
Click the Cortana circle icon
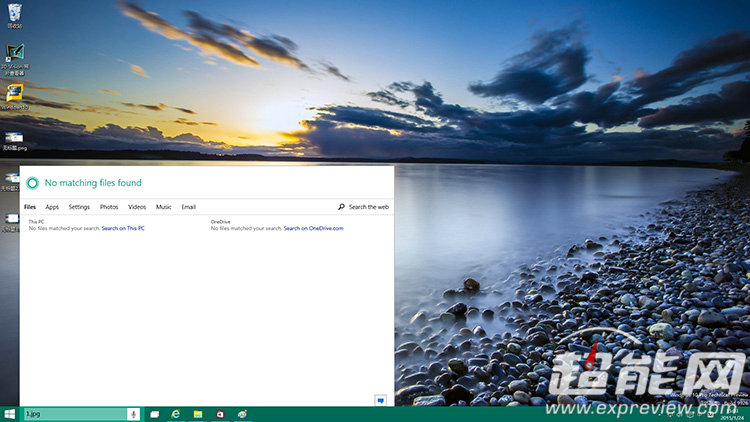coord(33,183)
